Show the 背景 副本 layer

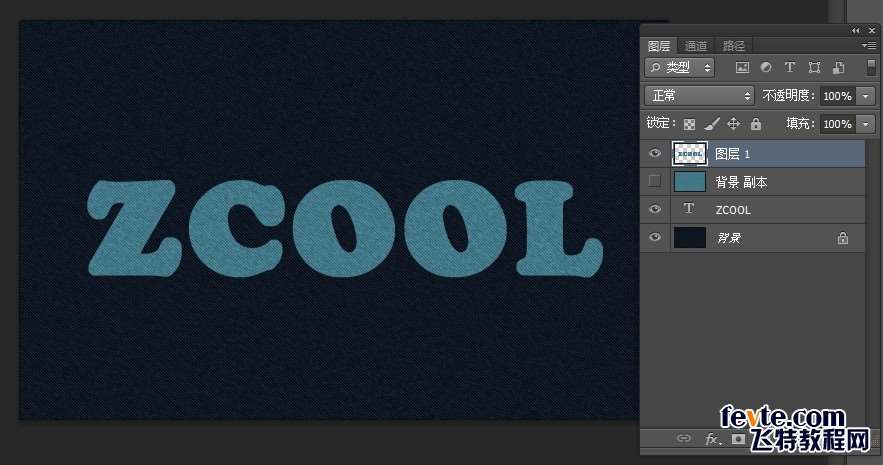pos(655,182)
